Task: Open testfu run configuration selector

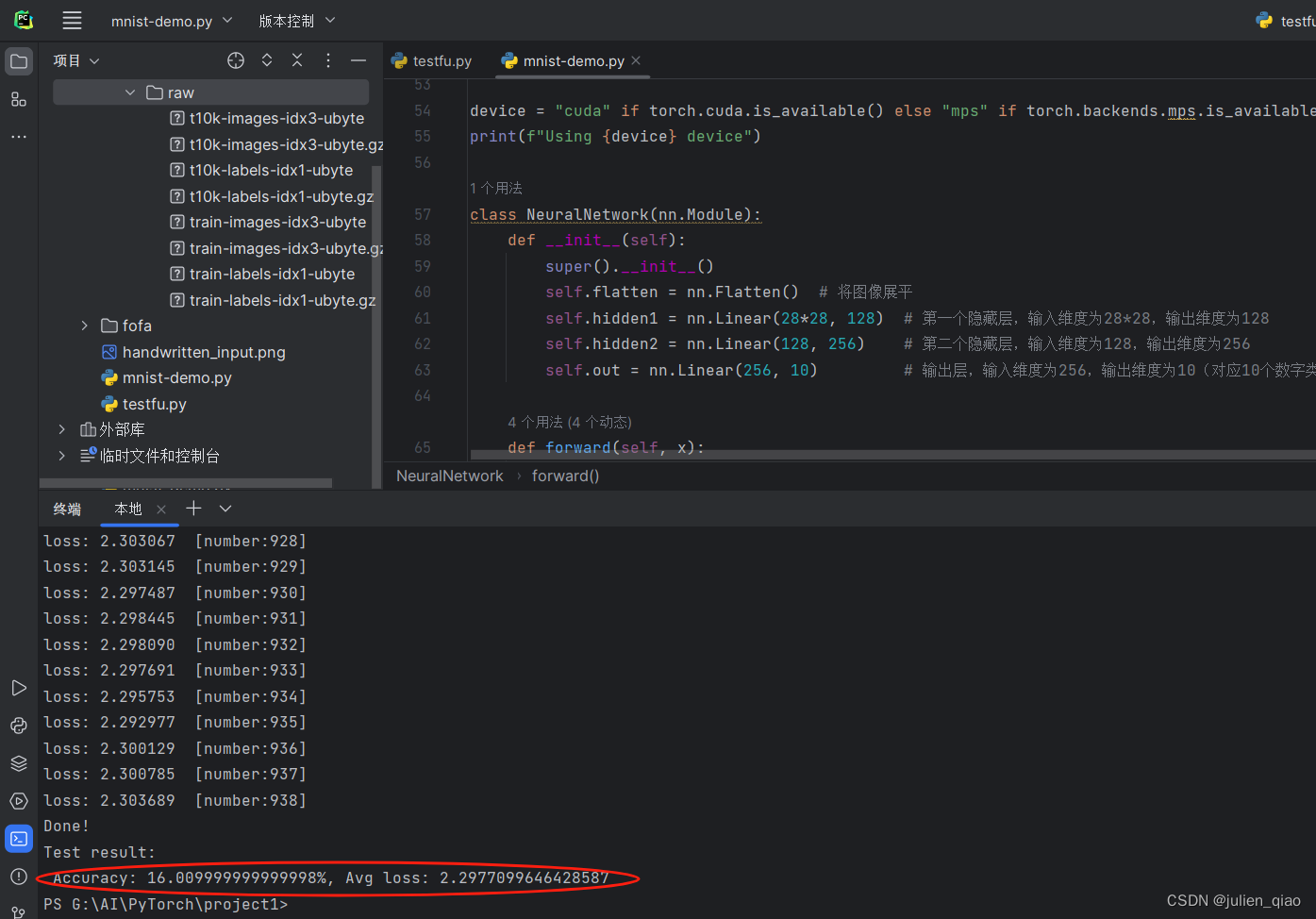Action: pyautogui.click(x=1285, y=21)
